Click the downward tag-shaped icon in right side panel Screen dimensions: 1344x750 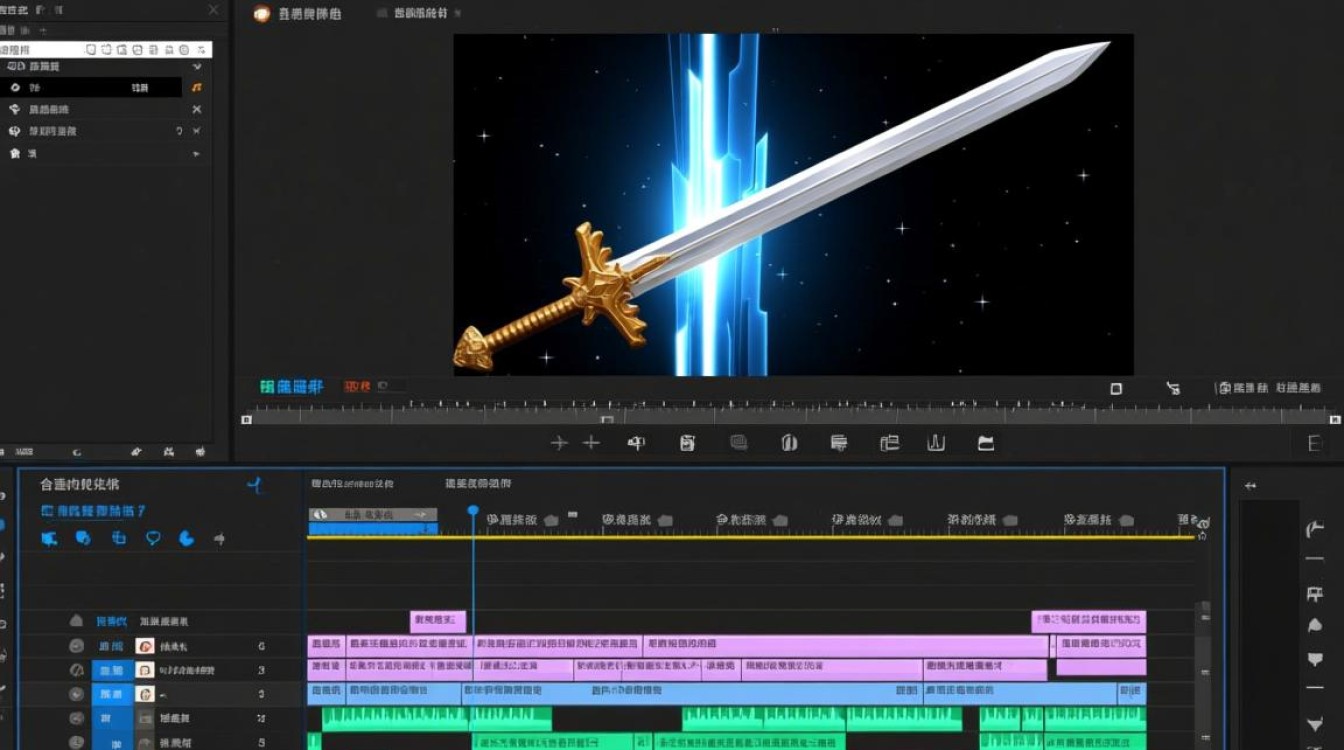[1315, 660]
